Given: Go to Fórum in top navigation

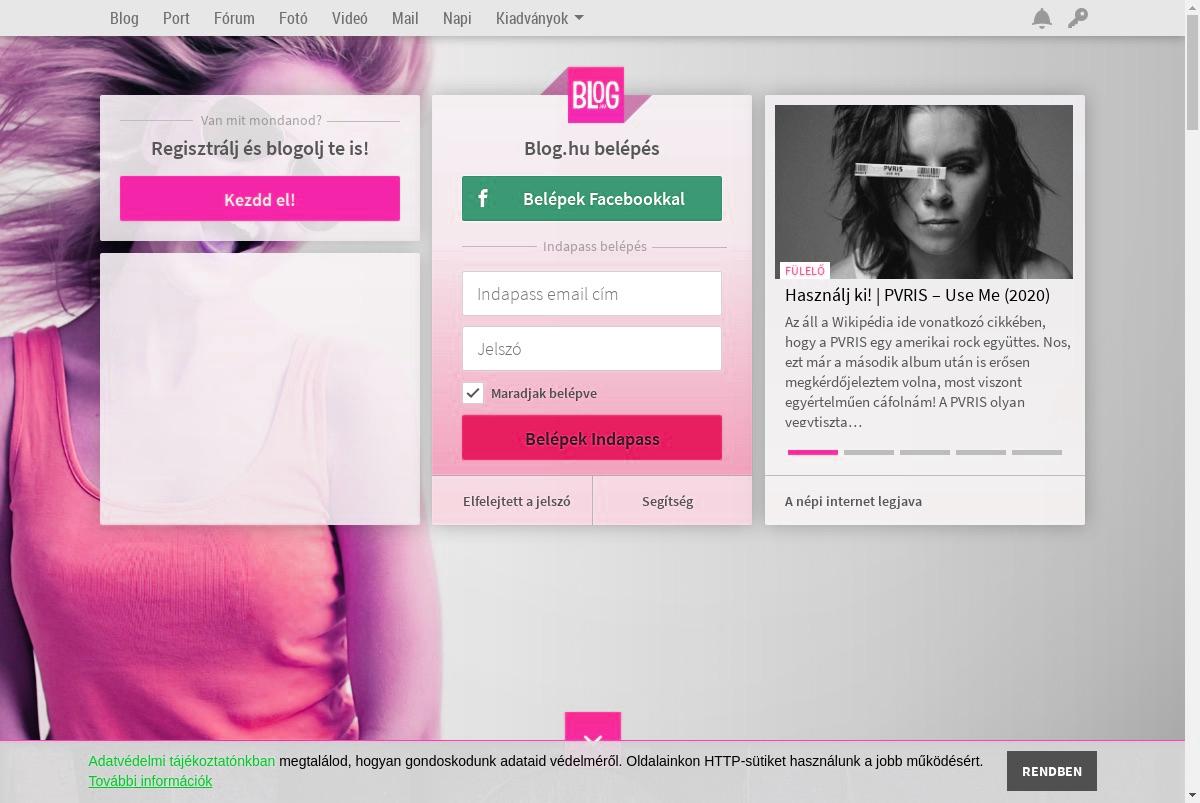Looking at the screenshot, I should (x=234, y=18).
